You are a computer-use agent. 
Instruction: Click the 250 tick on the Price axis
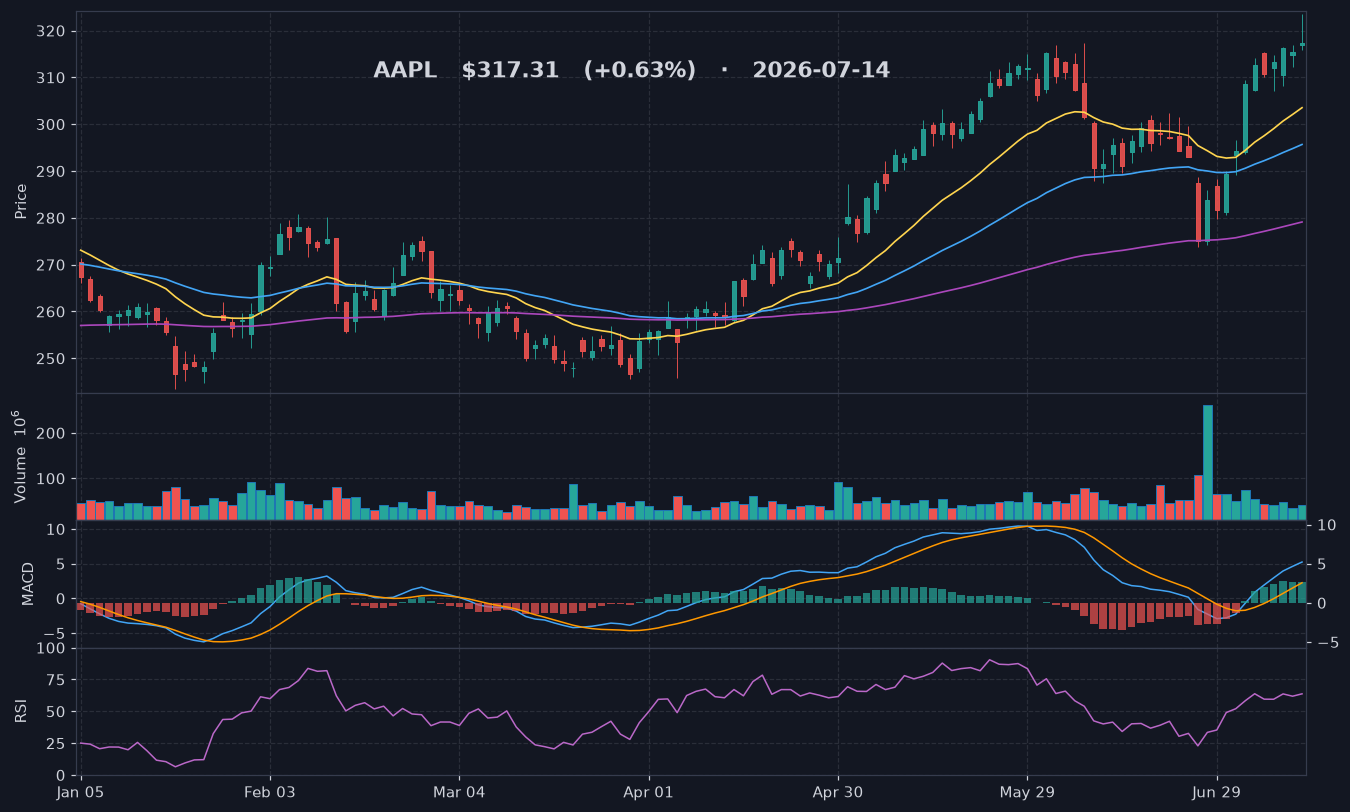(x=52, y=359)
